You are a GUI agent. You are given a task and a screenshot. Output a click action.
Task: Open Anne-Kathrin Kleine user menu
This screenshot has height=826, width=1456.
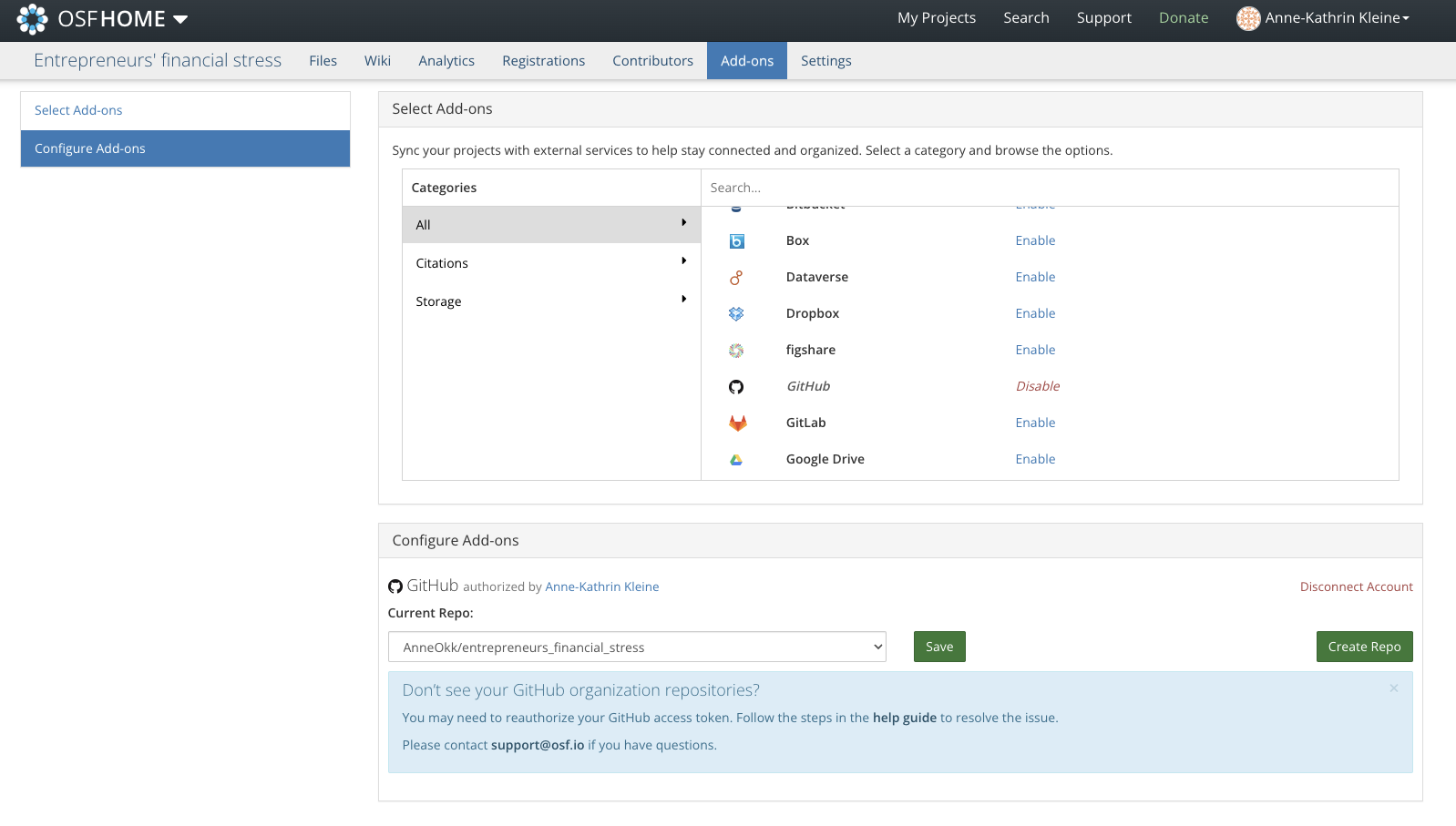point(1323,18)
